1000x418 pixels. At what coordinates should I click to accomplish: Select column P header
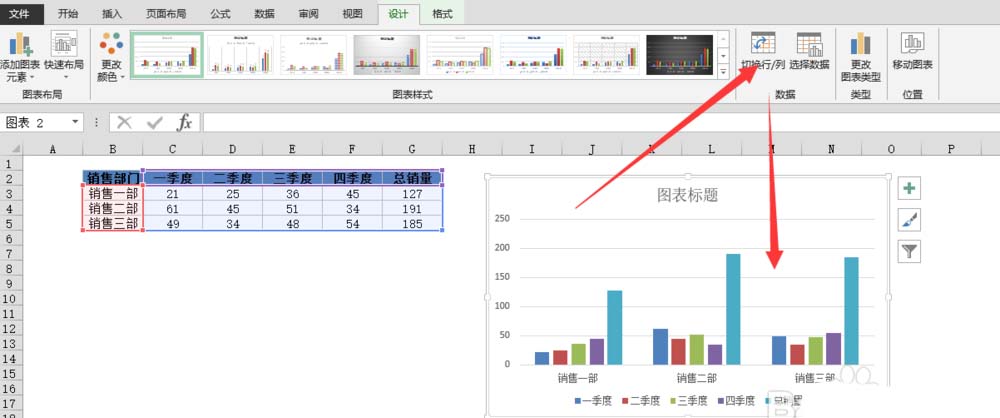951,149
